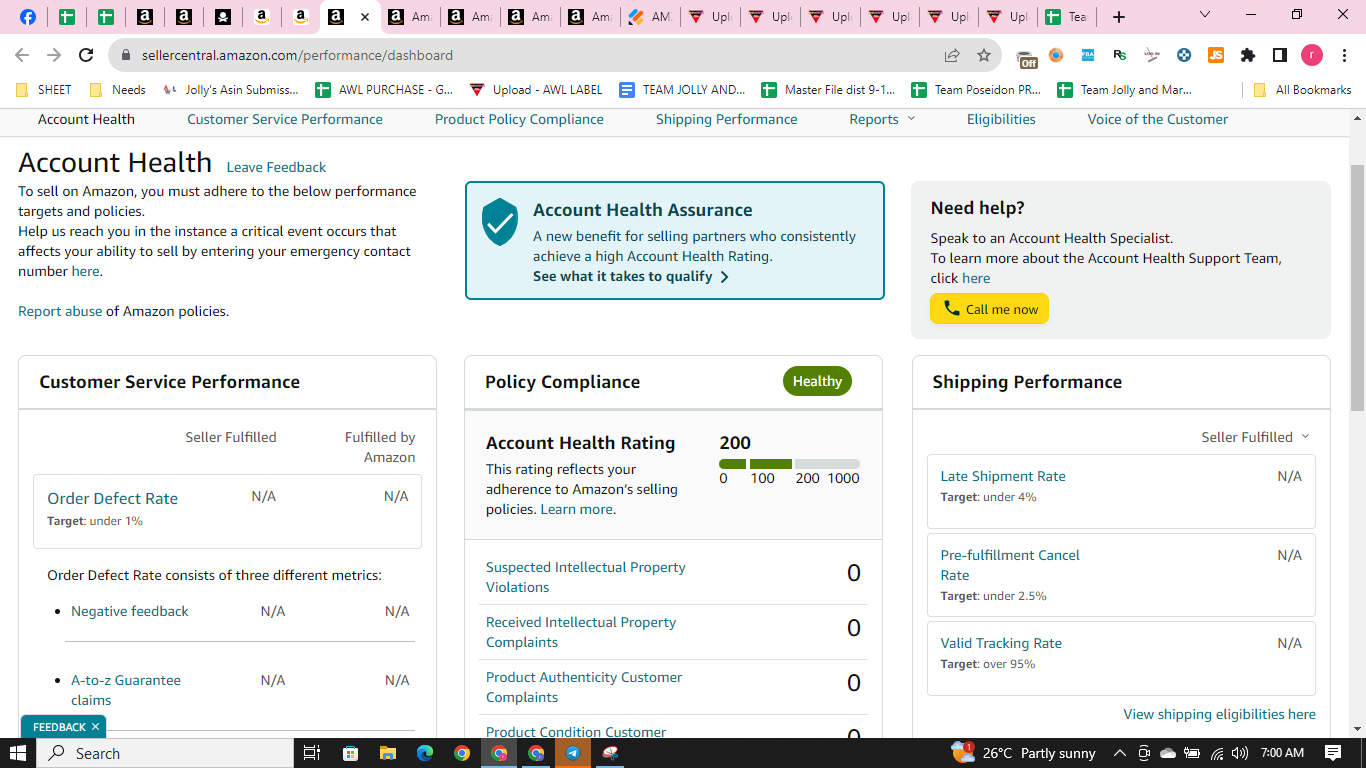Open the Late Shipment Rate link
This screenshot has width=1366, height=768.
point(1003,476)
